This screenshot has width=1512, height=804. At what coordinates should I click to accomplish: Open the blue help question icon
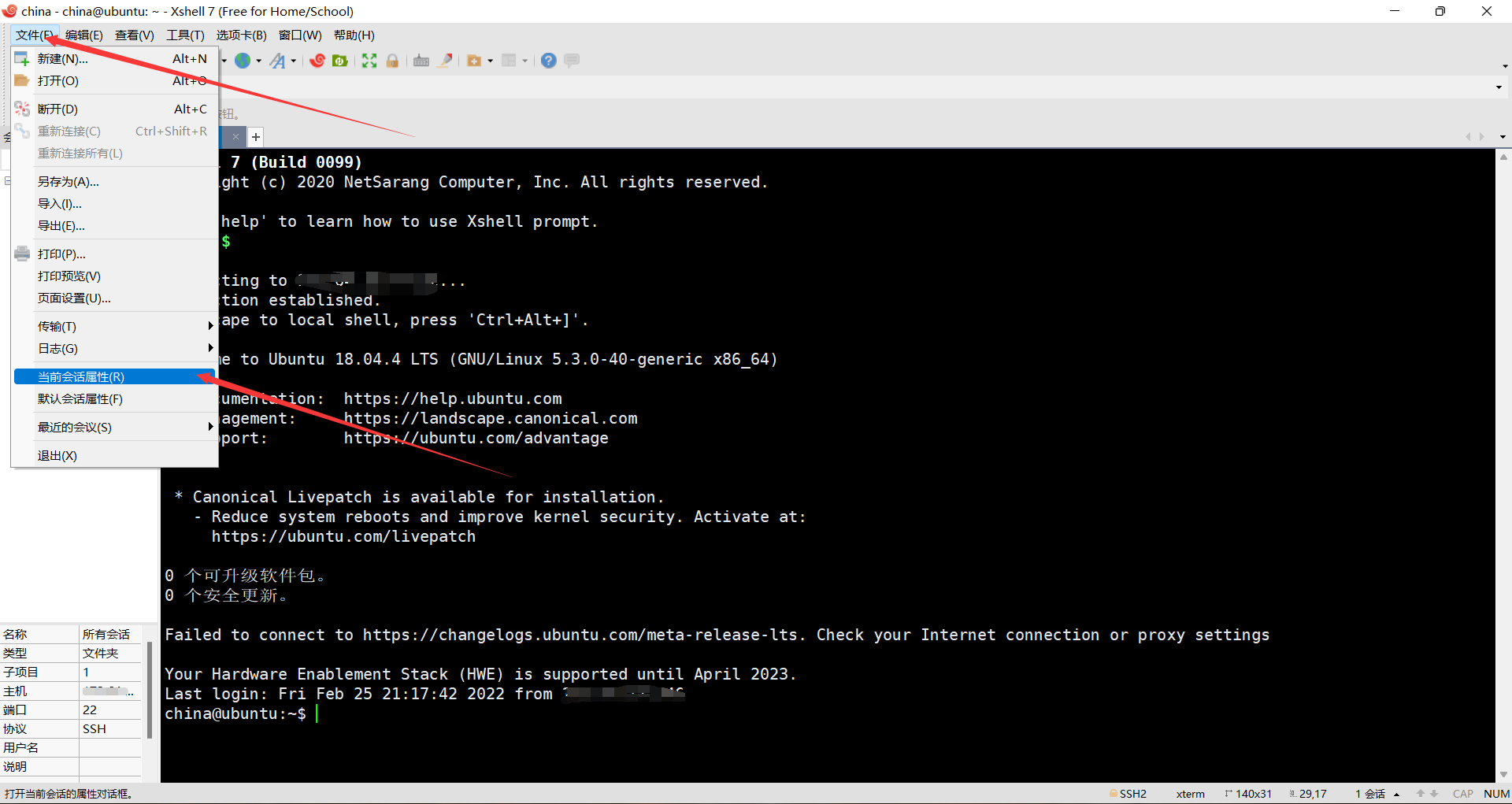[549, 61]
